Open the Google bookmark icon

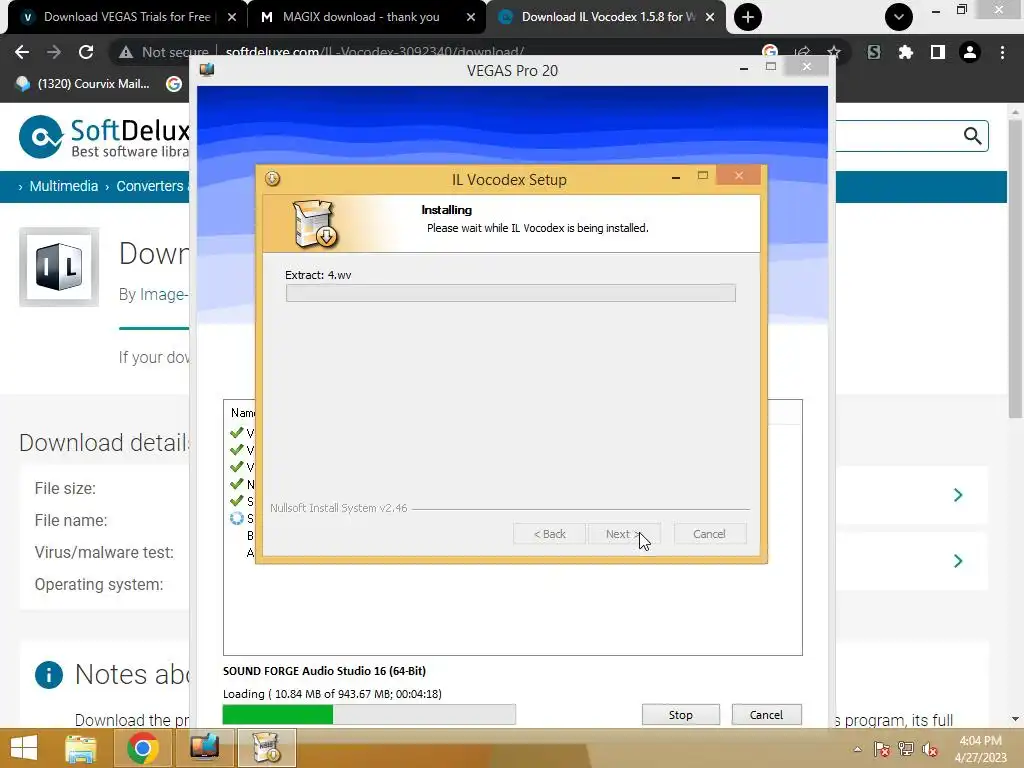[x=174, y=84]
